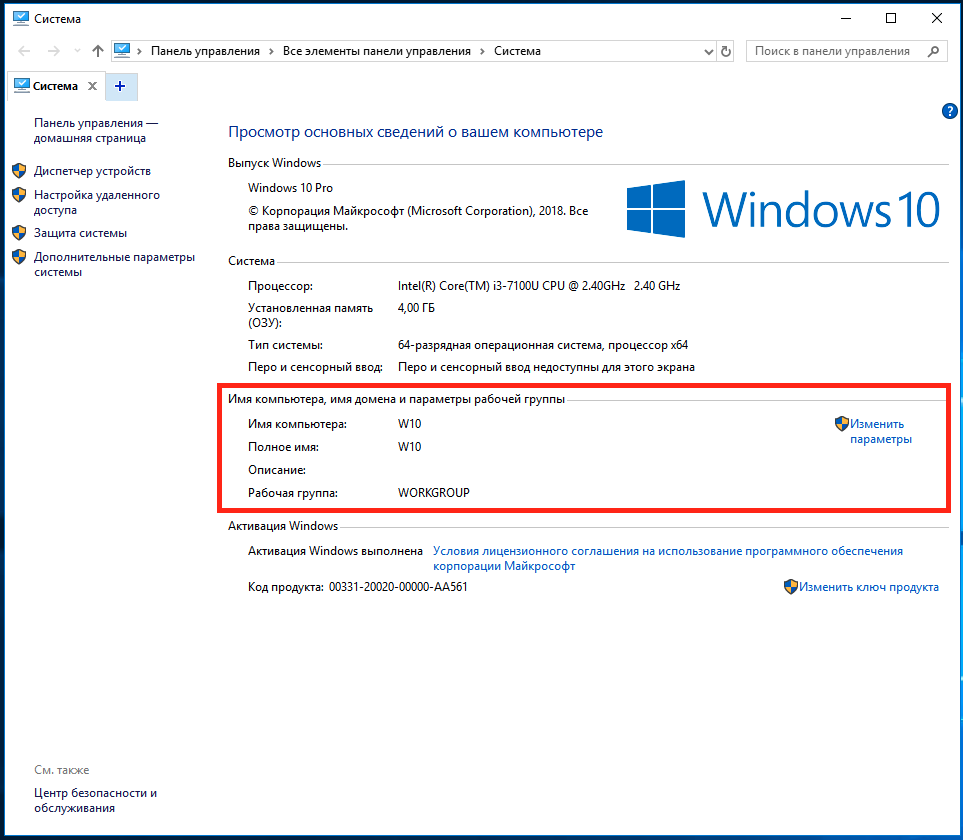Open help via the blue question mark
Viewport: 963px width, 840px height.
(949, 111)
